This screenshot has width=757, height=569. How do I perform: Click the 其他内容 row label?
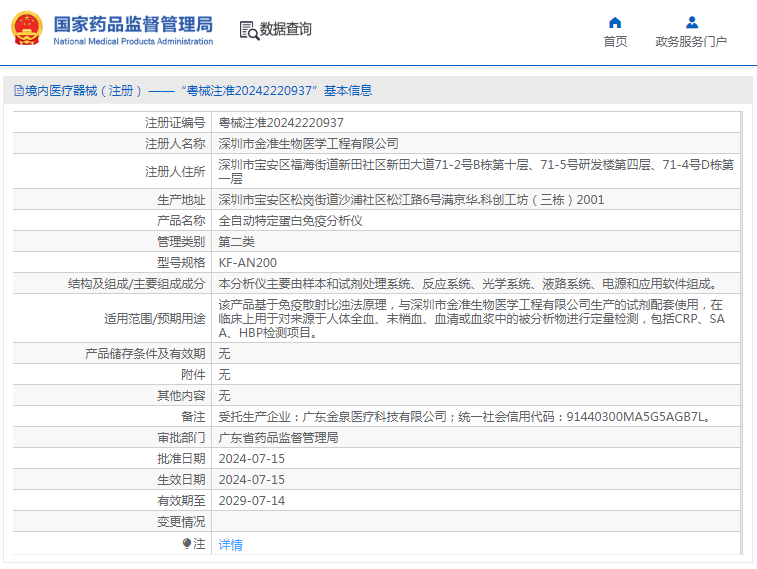181,395
